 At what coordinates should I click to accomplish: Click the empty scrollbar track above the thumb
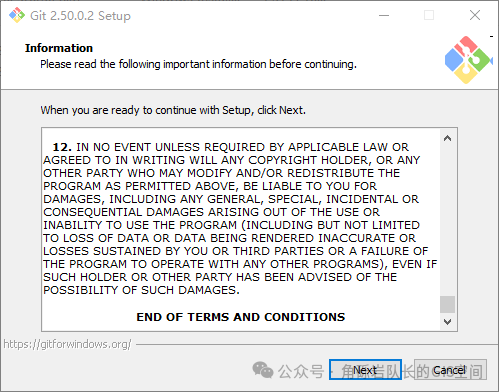pyautogui.click(x=447, y=221)
